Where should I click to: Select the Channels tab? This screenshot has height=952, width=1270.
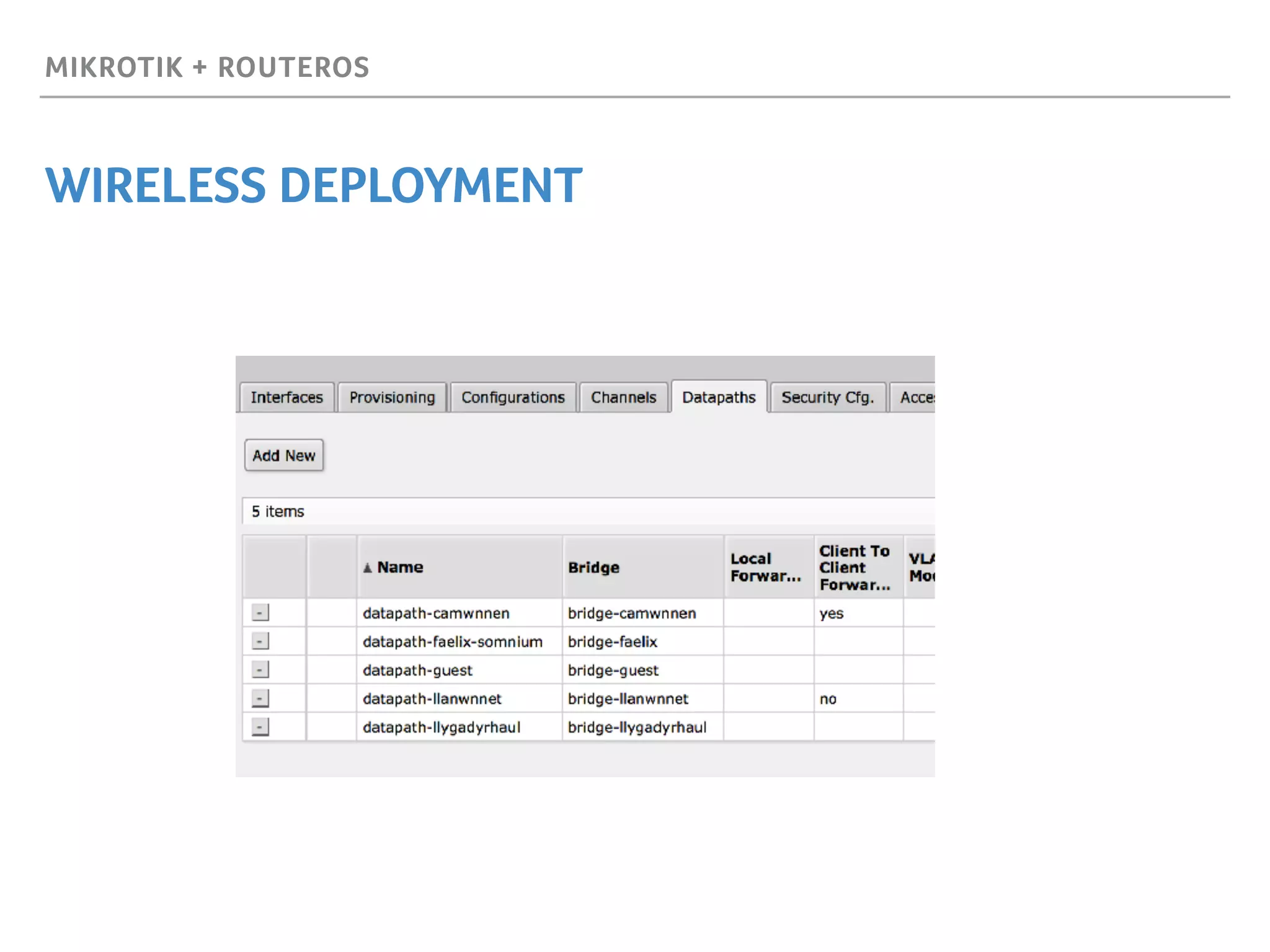pos(623,397)
